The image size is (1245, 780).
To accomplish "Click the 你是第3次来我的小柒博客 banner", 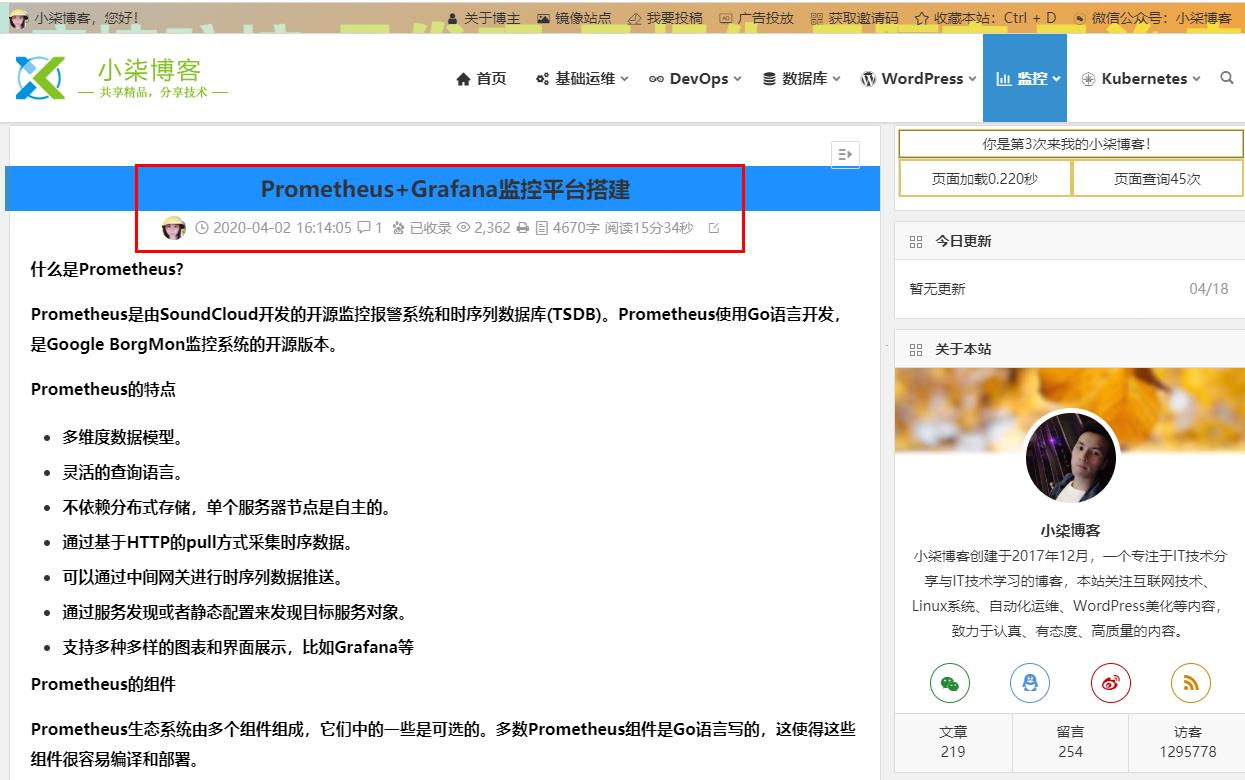I will pyautogui.click(x=1071, y=144).
